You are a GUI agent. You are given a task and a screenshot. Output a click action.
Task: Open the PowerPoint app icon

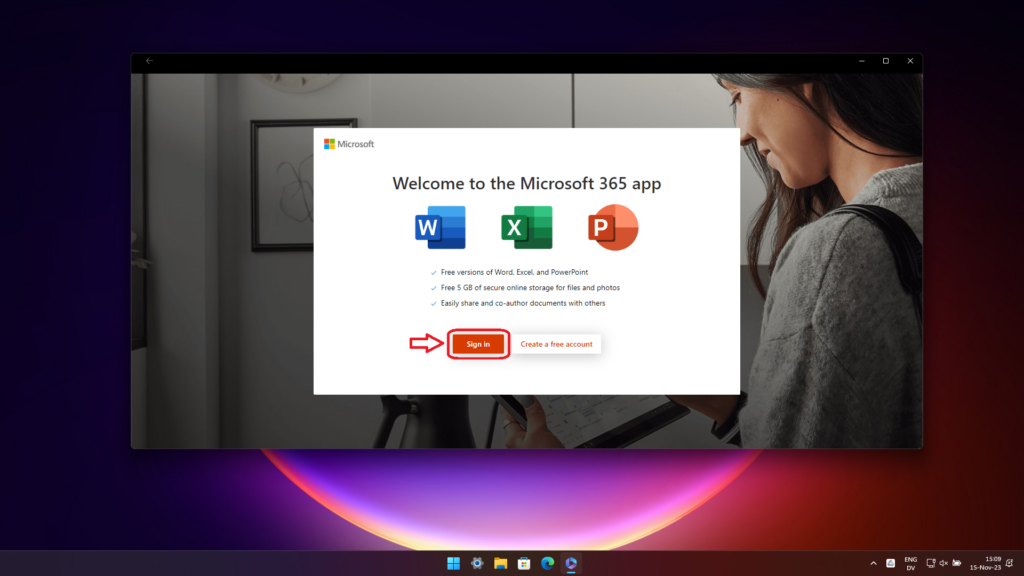click(612, 227)
